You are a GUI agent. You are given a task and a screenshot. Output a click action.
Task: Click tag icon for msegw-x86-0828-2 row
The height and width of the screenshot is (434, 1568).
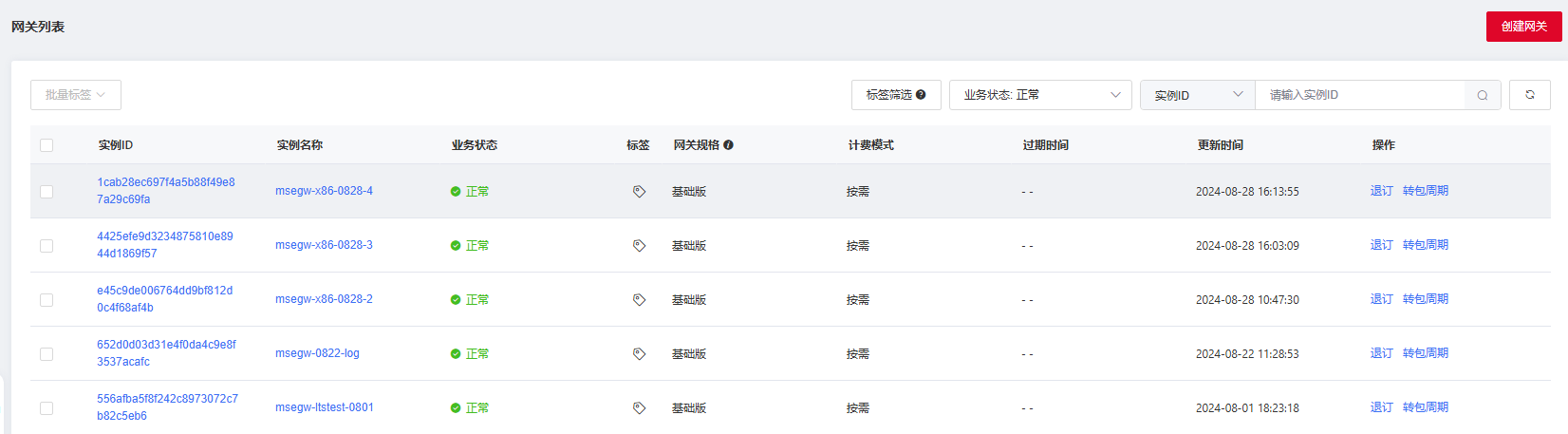pos(639,299)
